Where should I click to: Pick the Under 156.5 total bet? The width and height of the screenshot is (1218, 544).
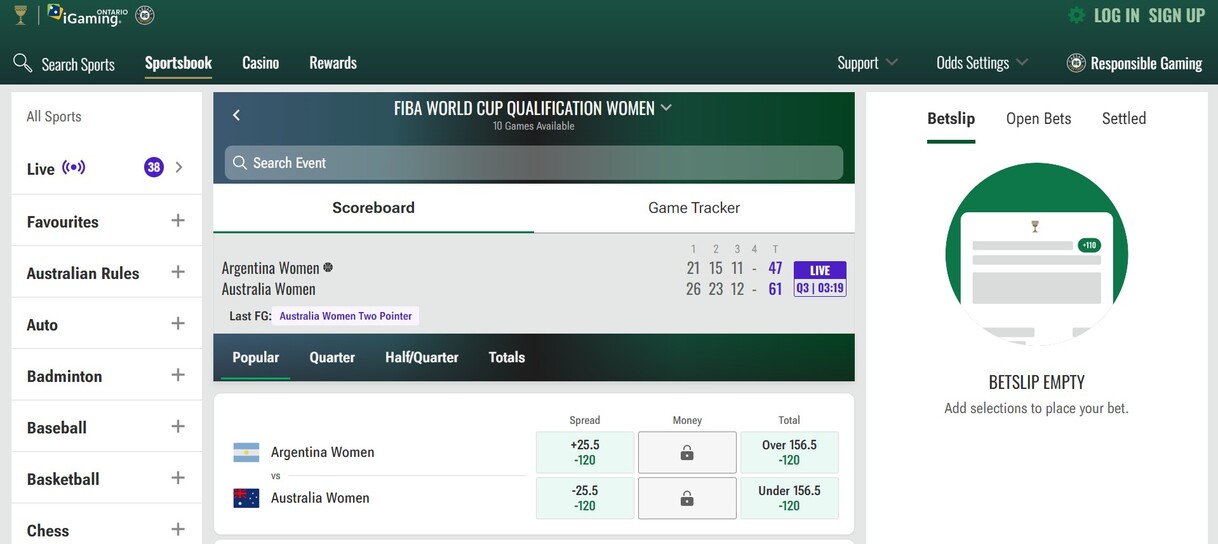tap(789, 498)
